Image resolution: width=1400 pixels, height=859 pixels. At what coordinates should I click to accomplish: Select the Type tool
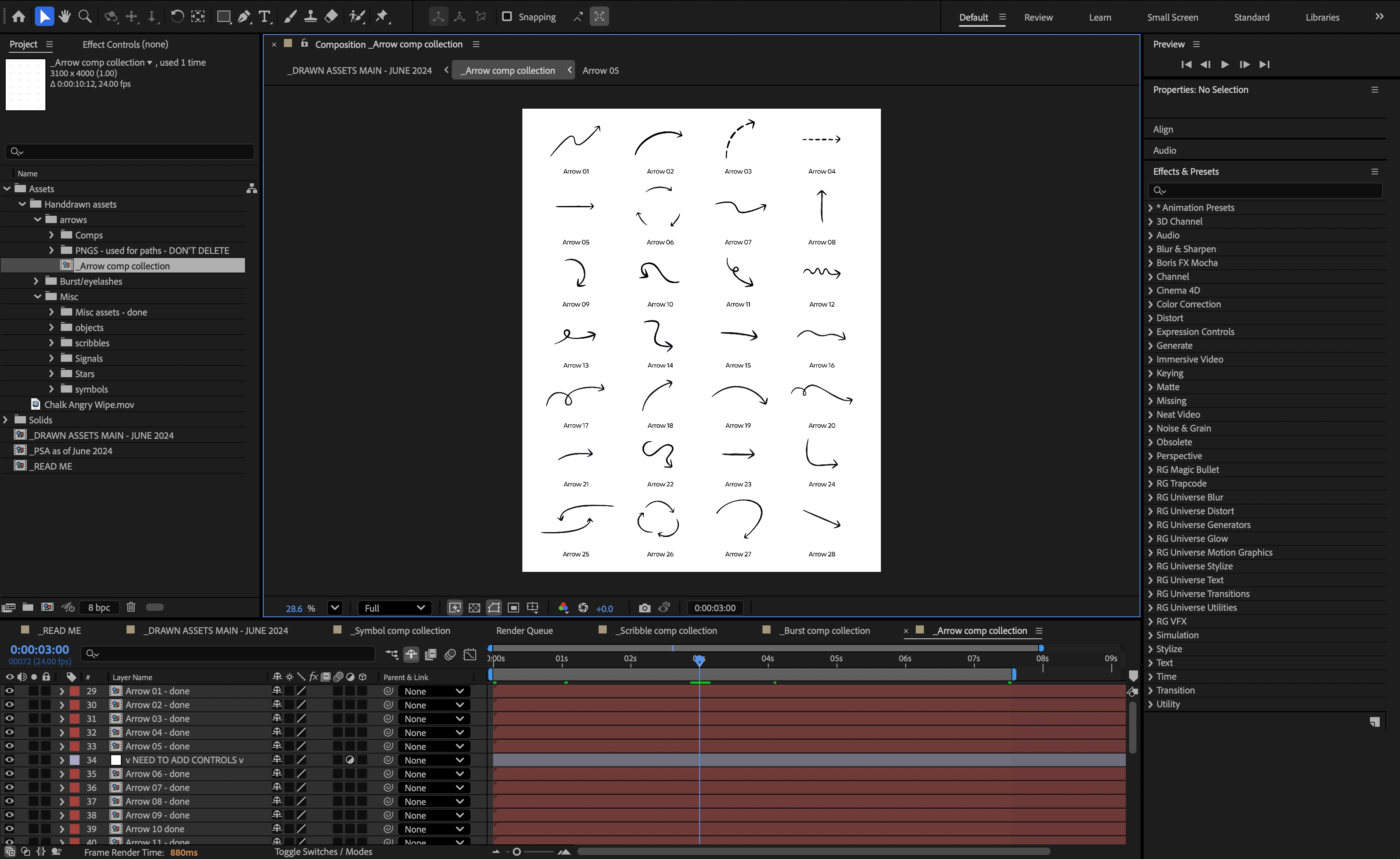(x=264, y=17)
